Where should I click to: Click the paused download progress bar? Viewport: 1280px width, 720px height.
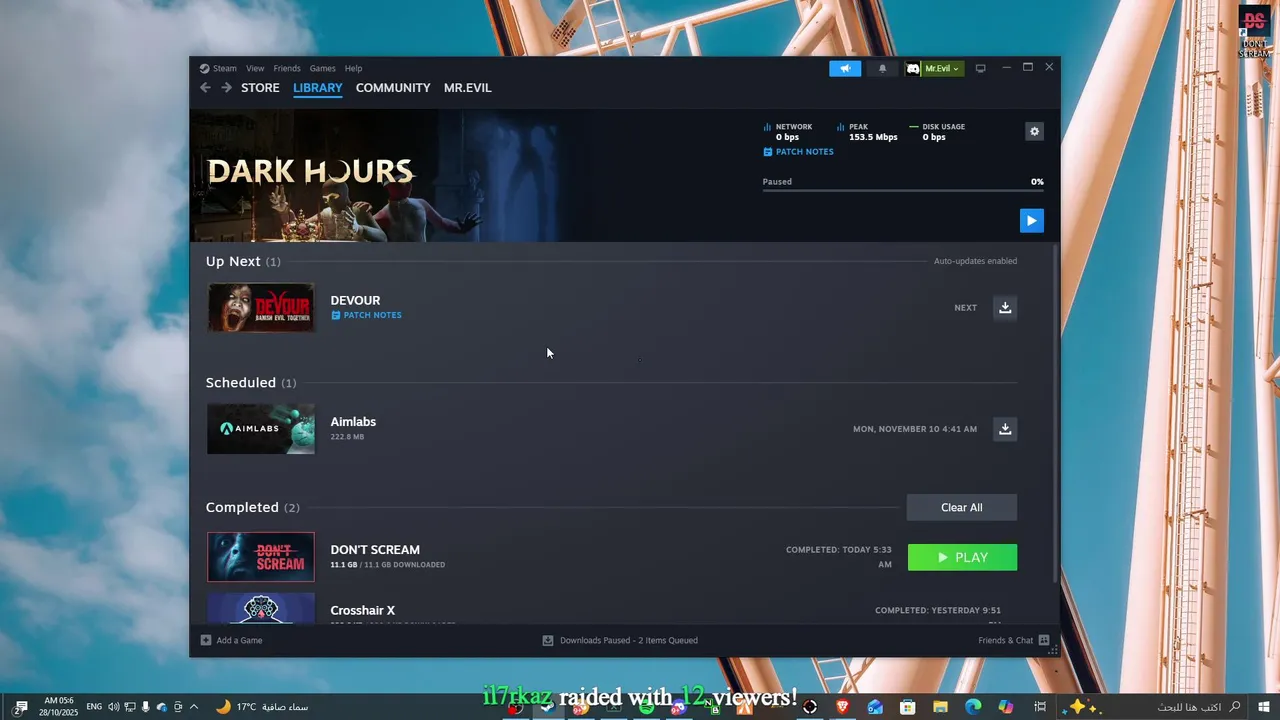[903, 190]
